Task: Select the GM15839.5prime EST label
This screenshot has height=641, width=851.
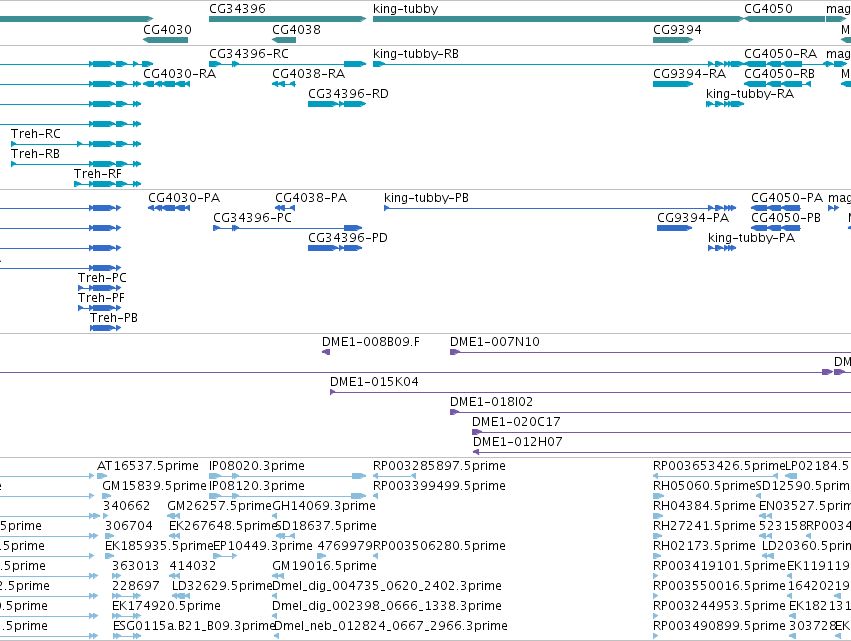Action: point(154,486)
